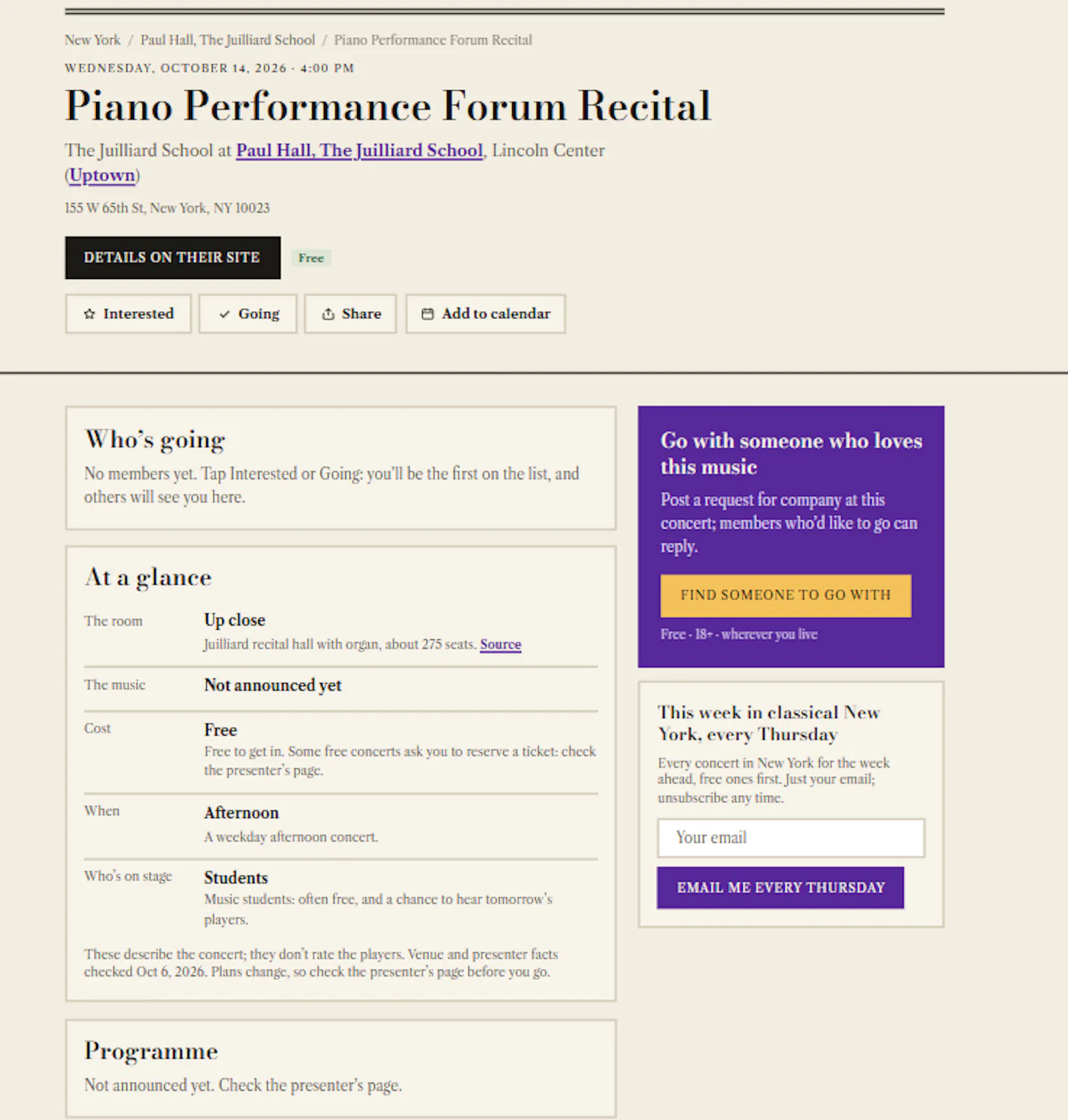Open the Share options
This screenshot has height=1120, width=1068.
click(x=350, y=314)
